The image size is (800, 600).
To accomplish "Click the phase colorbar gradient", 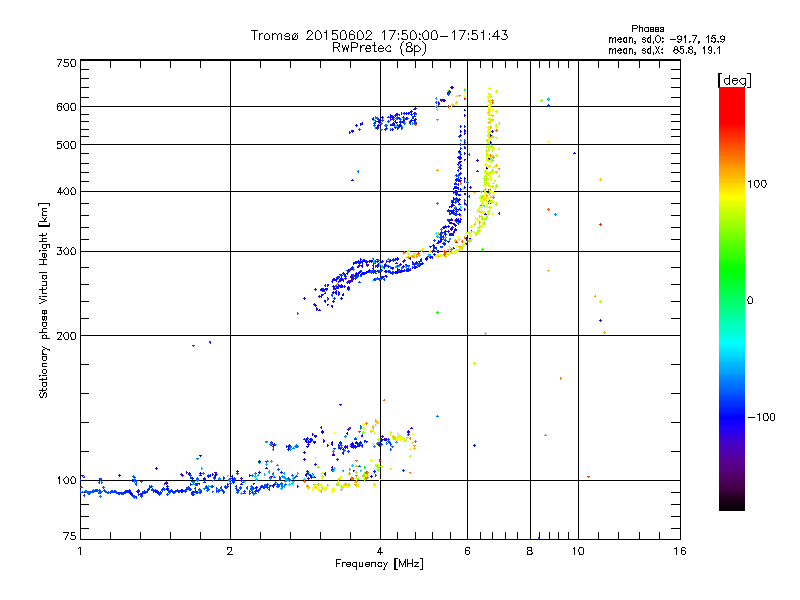I will (732, 299).
